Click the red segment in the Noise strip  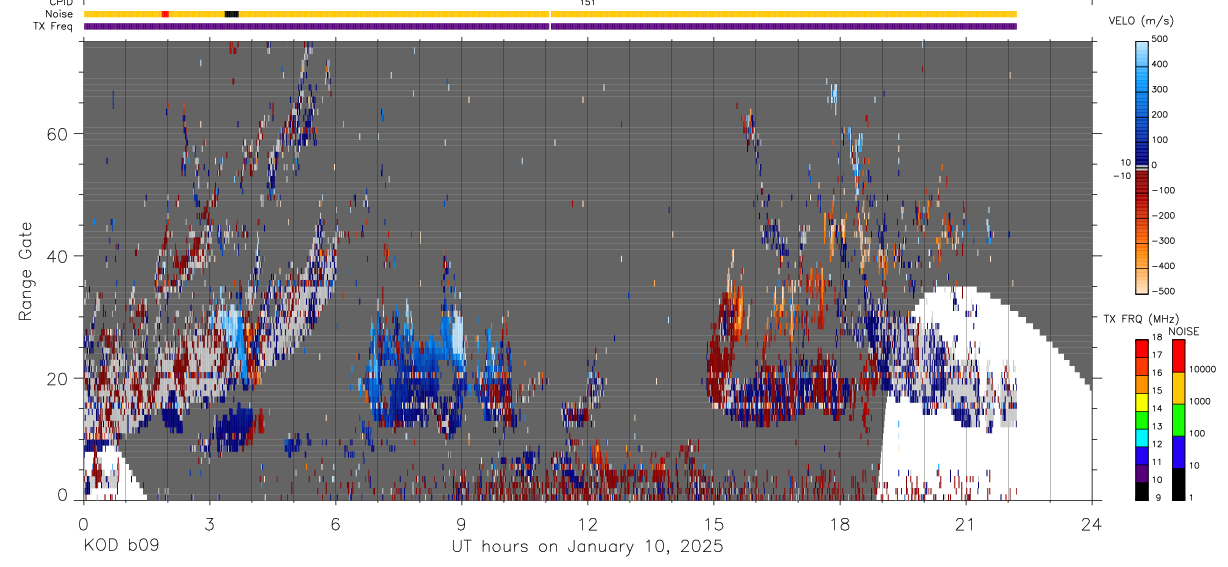[x=165, y=14]
